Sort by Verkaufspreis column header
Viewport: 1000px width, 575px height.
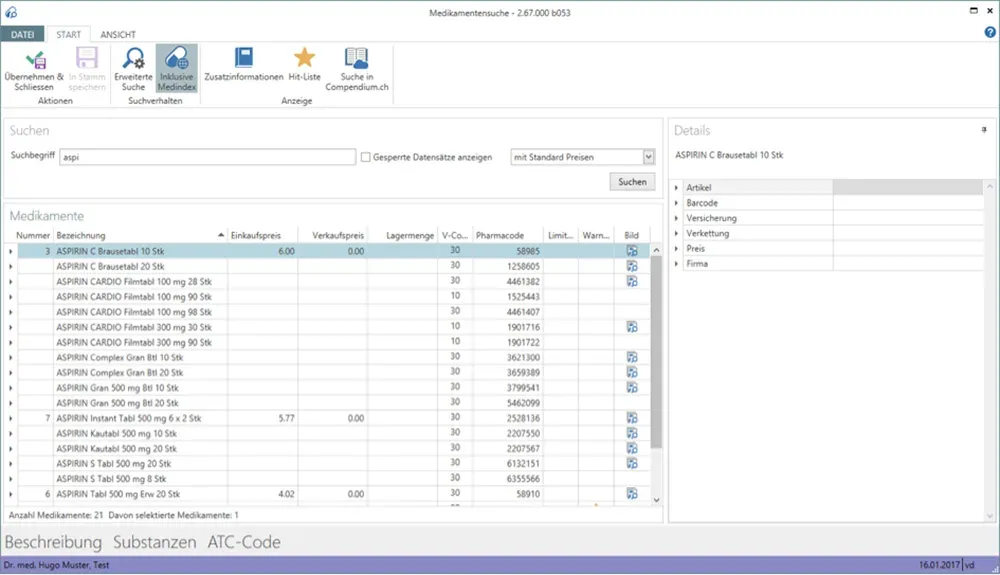point(332,235)
